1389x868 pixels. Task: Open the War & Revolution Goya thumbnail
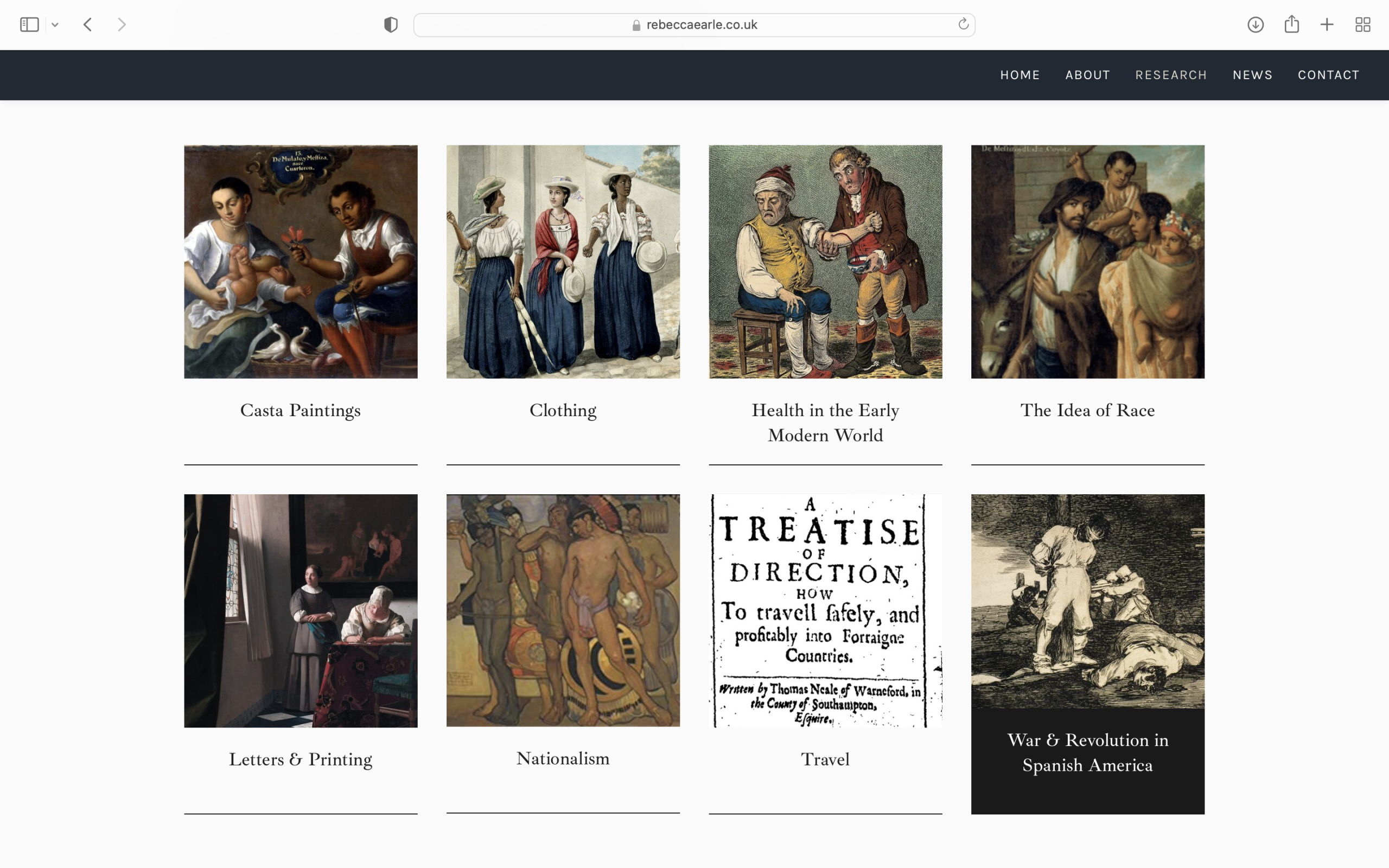point(1088,601)
